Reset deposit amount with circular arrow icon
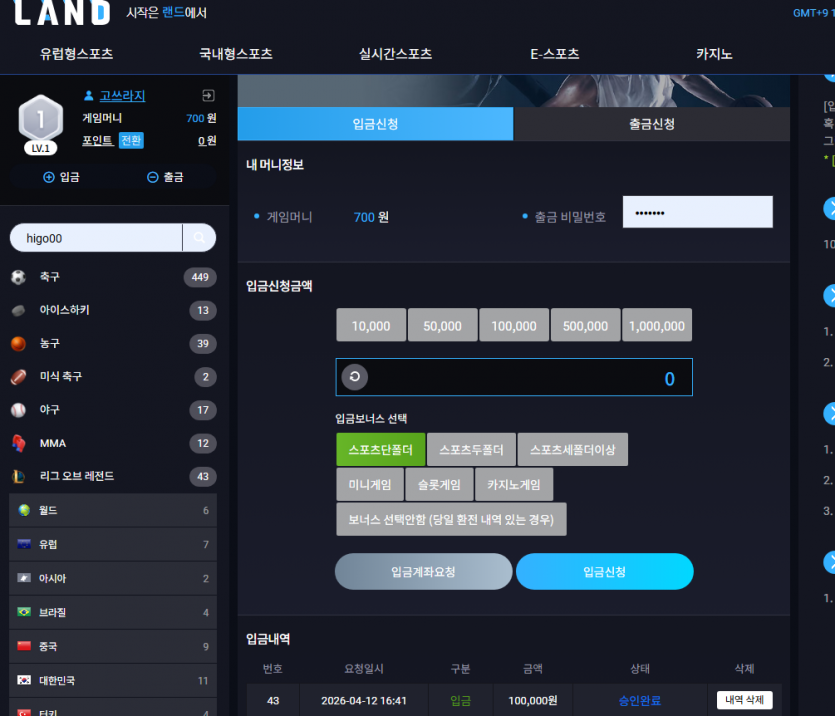835x716 pixels. click(355, 377)
